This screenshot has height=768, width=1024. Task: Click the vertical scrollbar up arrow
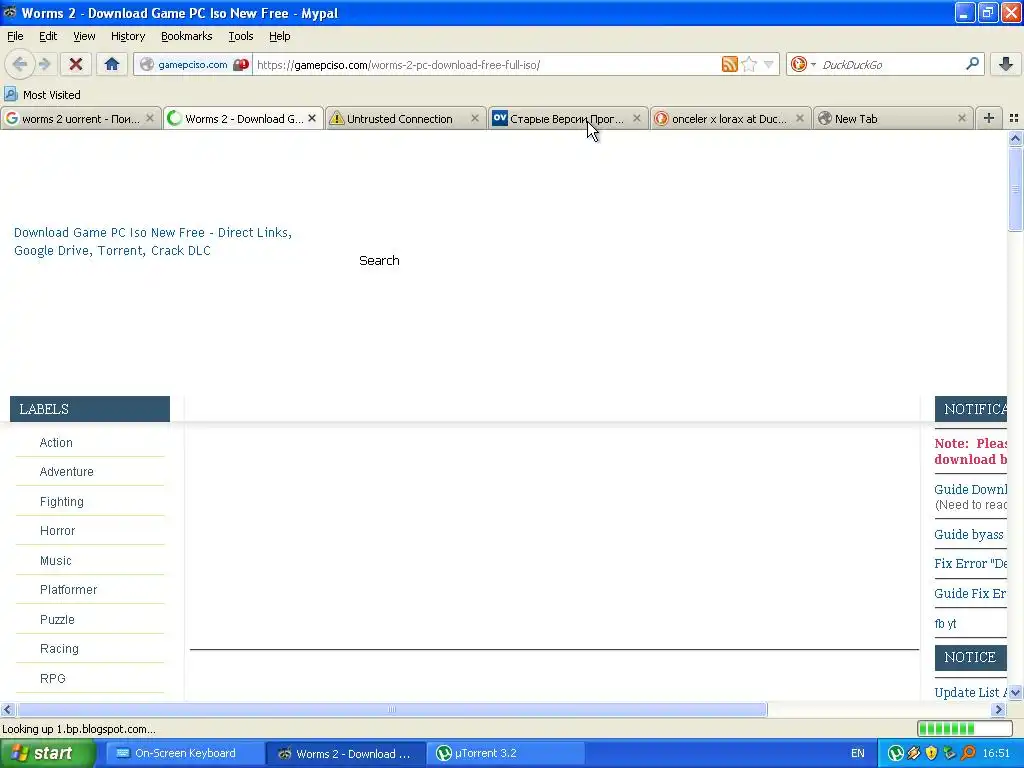1015,138
